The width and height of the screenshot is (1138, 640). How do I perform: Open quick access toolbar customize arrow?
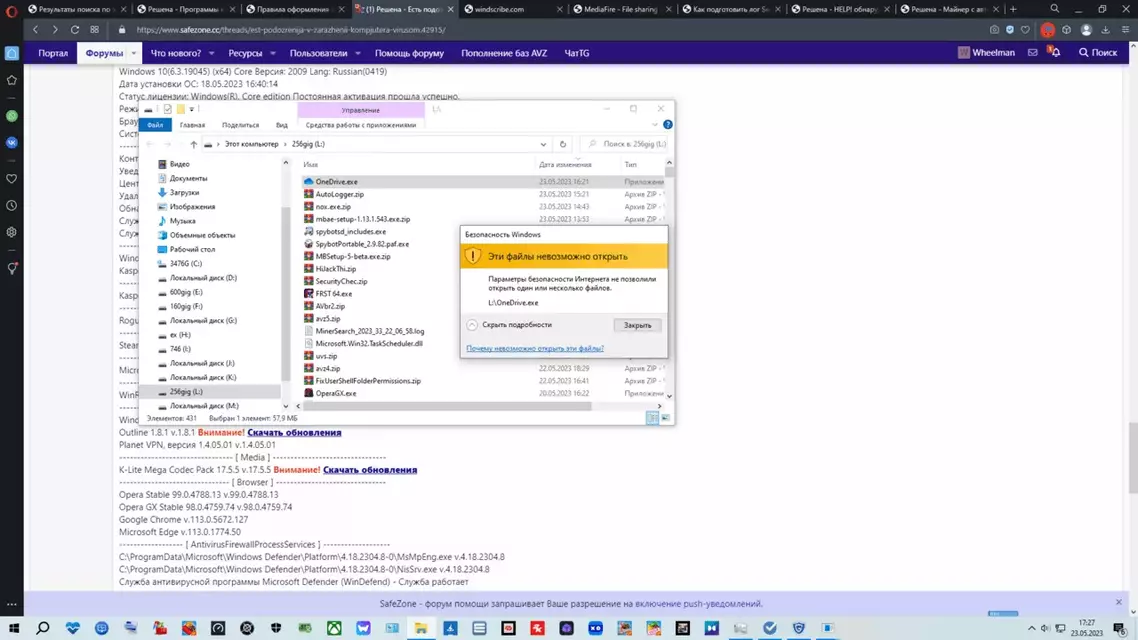pyautogui.click(x=192, y=110)
